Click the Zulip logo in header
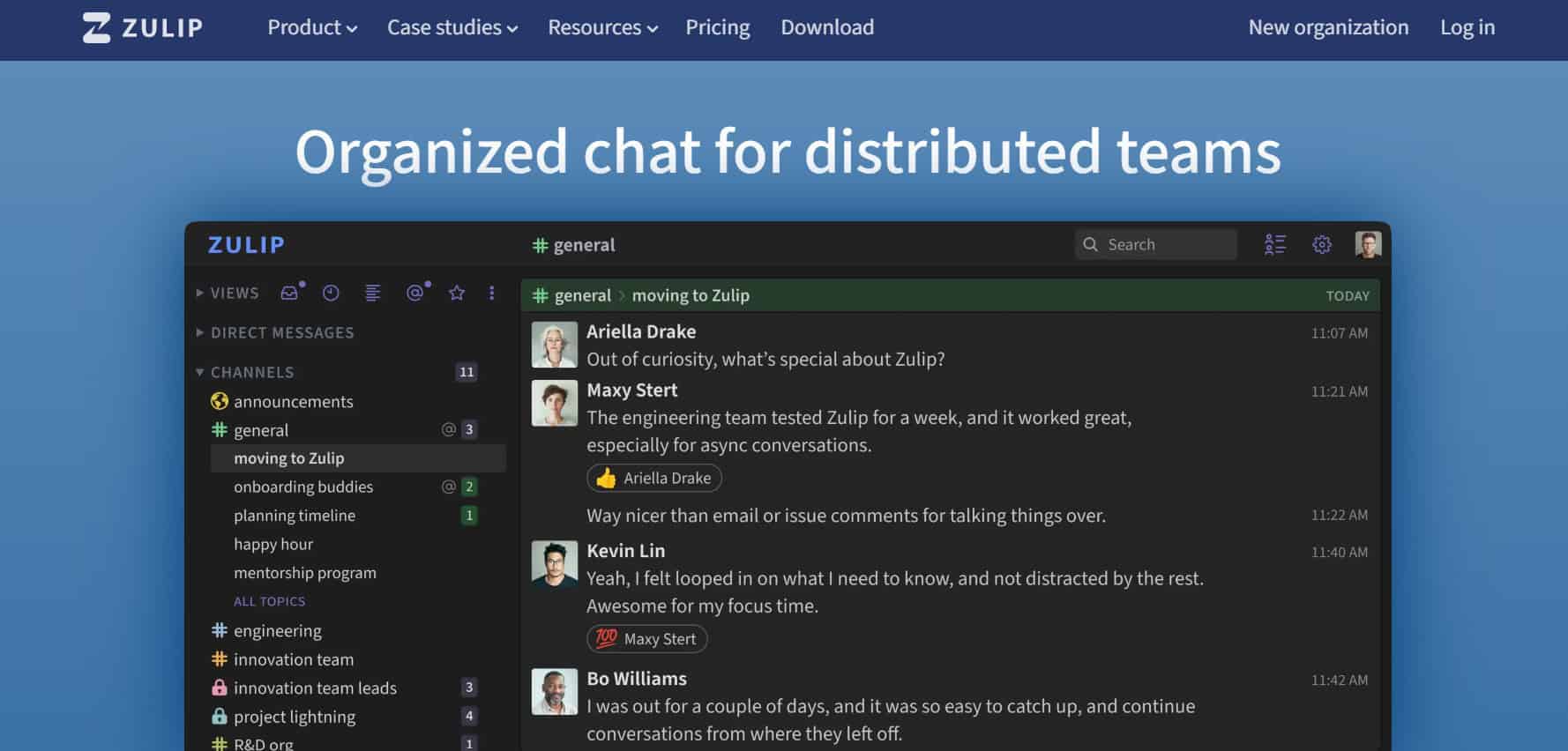The height and width of the screenshot is (751, 1568). click(x=143, y=27)
